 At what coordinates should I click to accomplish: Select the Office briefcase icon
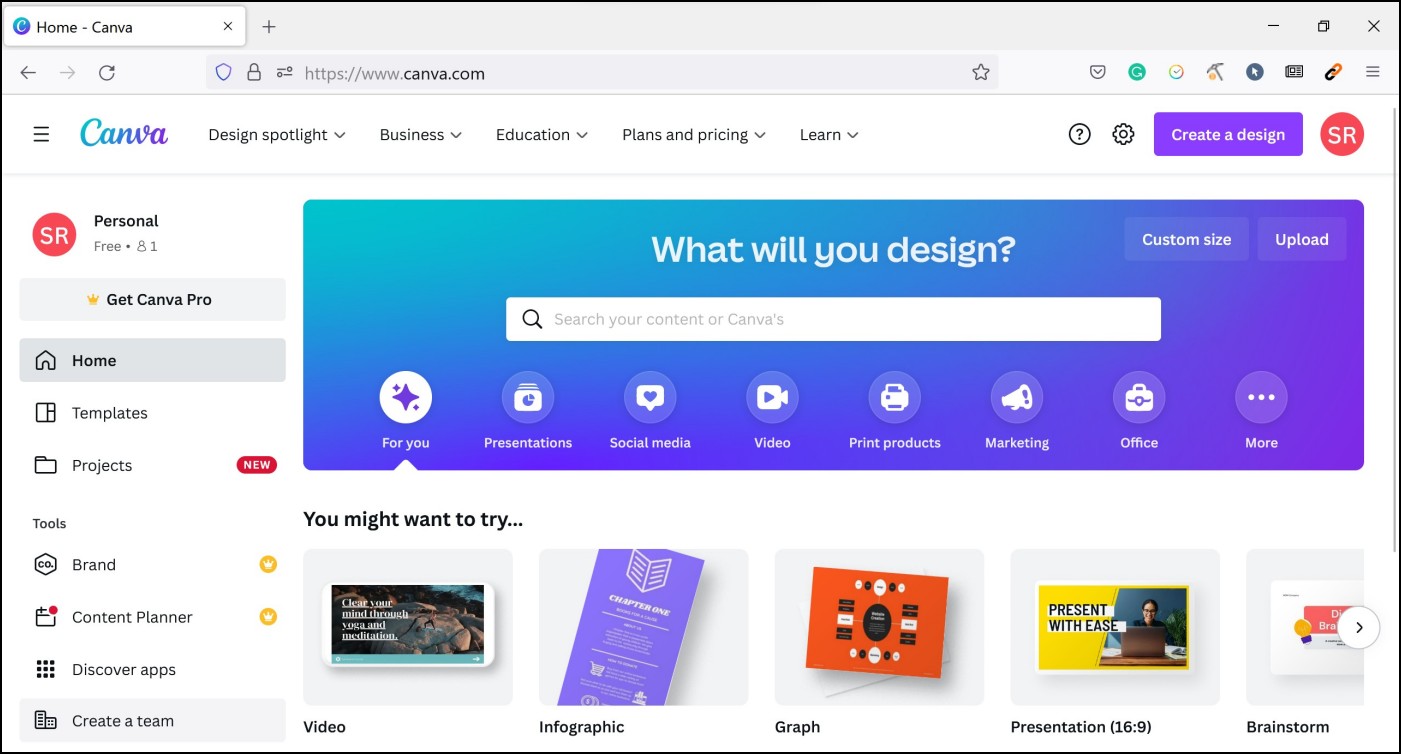1139,398
